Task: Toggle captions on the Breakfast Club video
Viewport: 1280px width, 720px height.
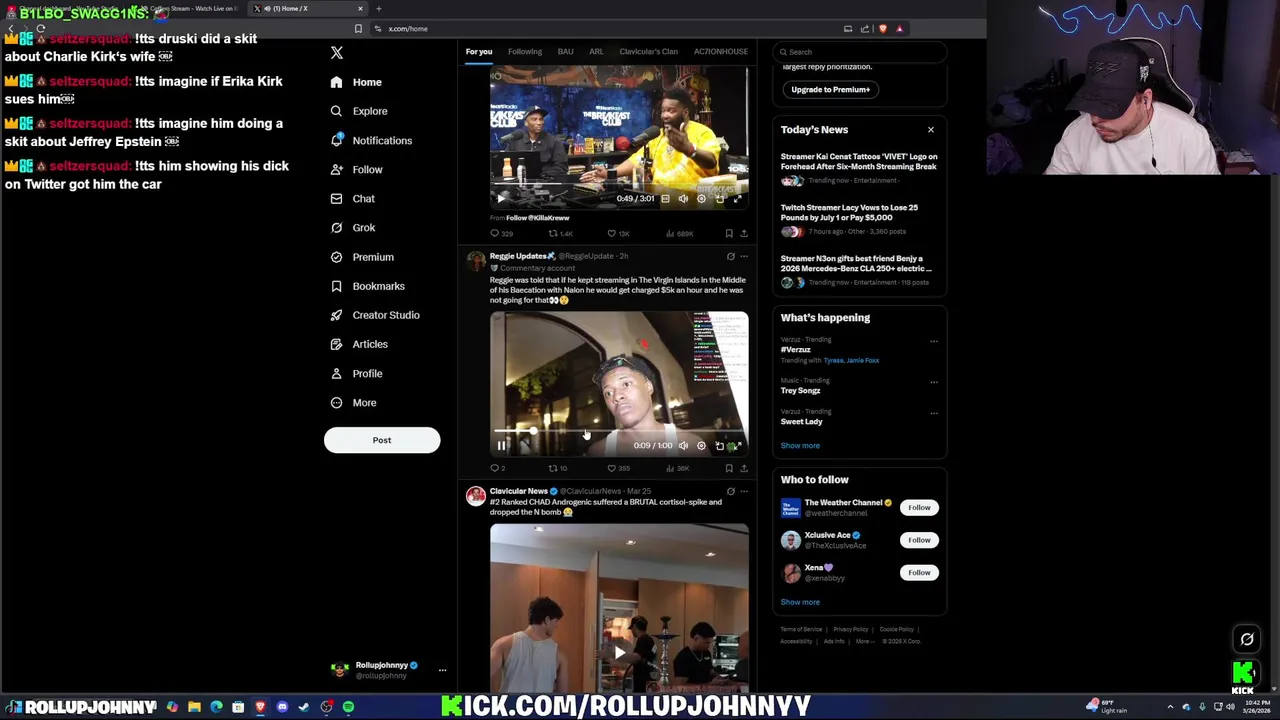Action: (665, 199)
